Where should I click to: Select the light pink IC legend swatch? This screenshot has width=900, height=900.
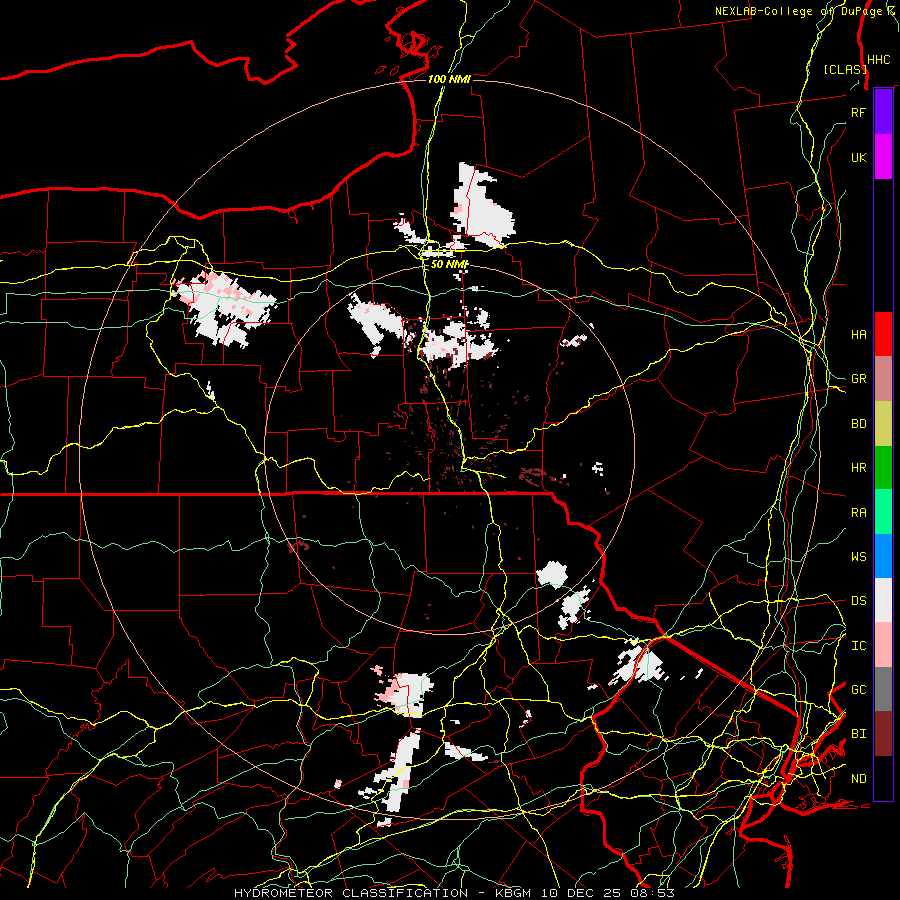[x=883, y=645]
